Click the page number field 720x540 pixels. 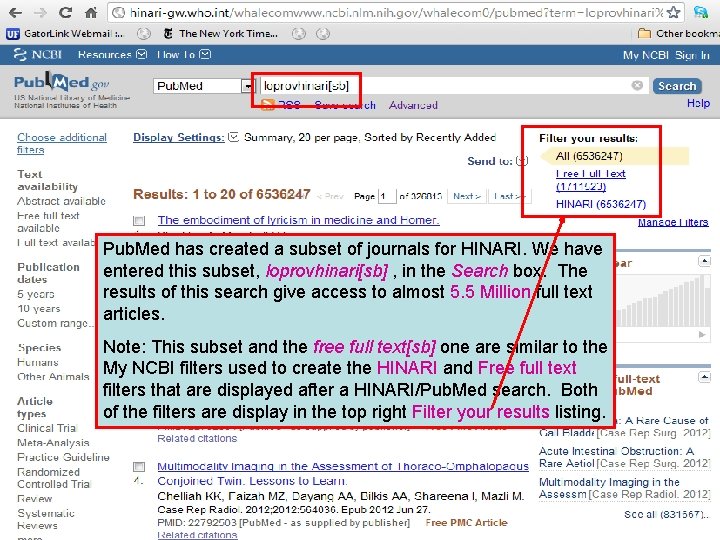tap(387, 197)
